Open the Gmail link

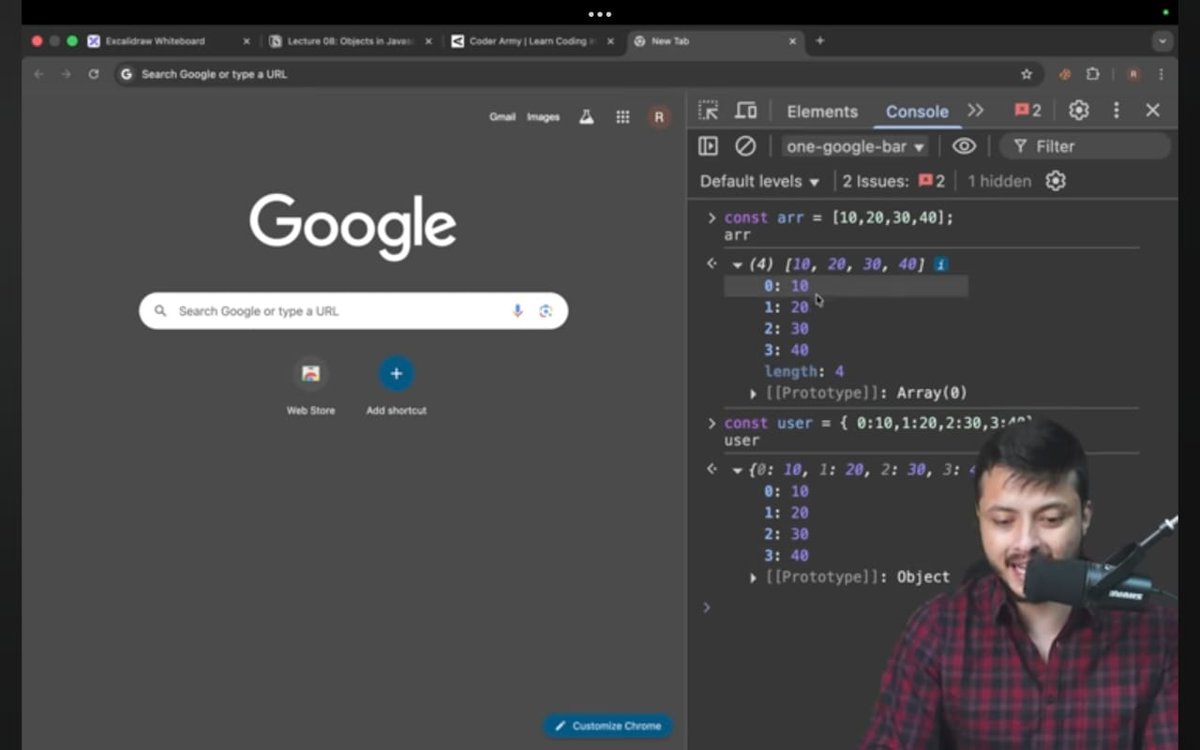click(x=502, y=117)
